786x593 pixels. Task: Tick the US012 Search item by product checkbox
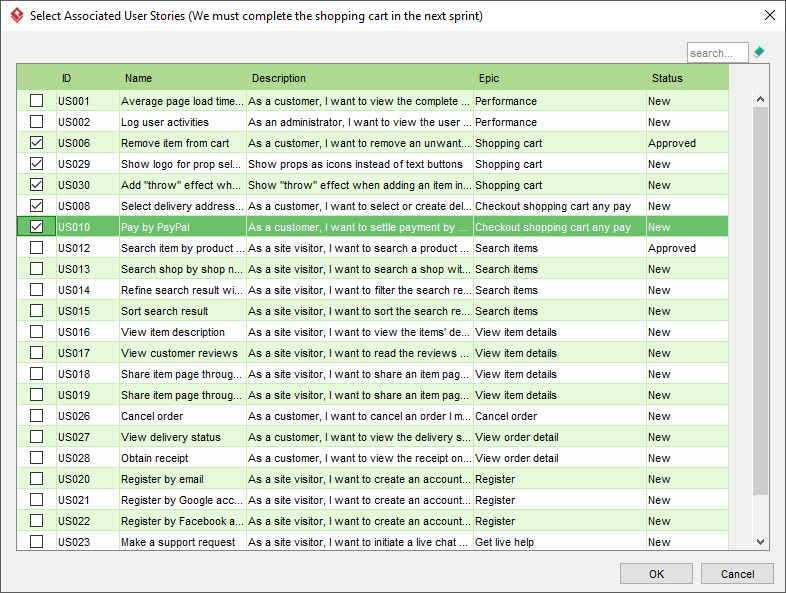pyautogui.click(x=36, y=248)
